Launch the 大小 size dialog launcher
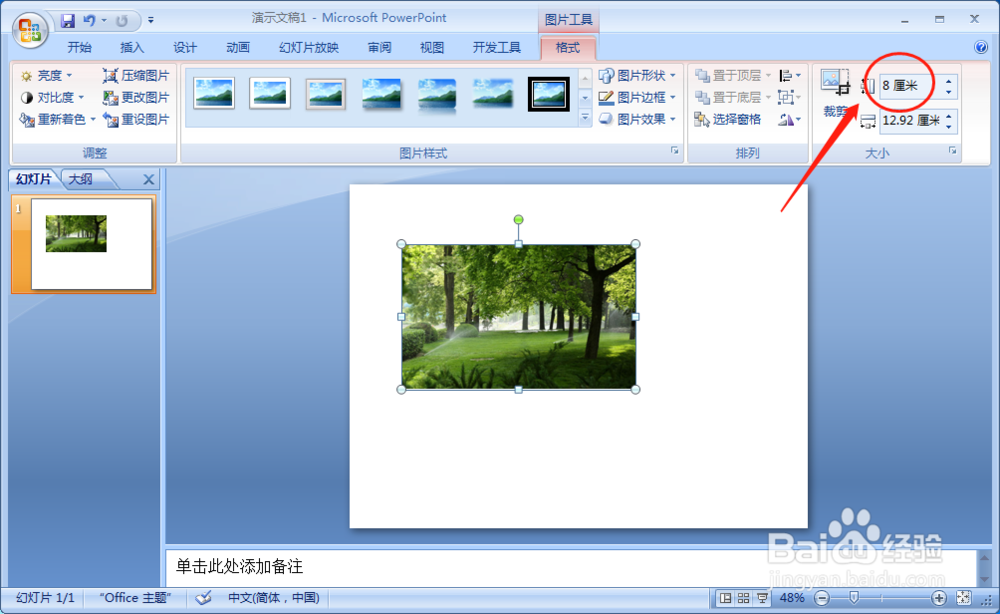This screenshot has width=1000, height=614. [952, 151]
